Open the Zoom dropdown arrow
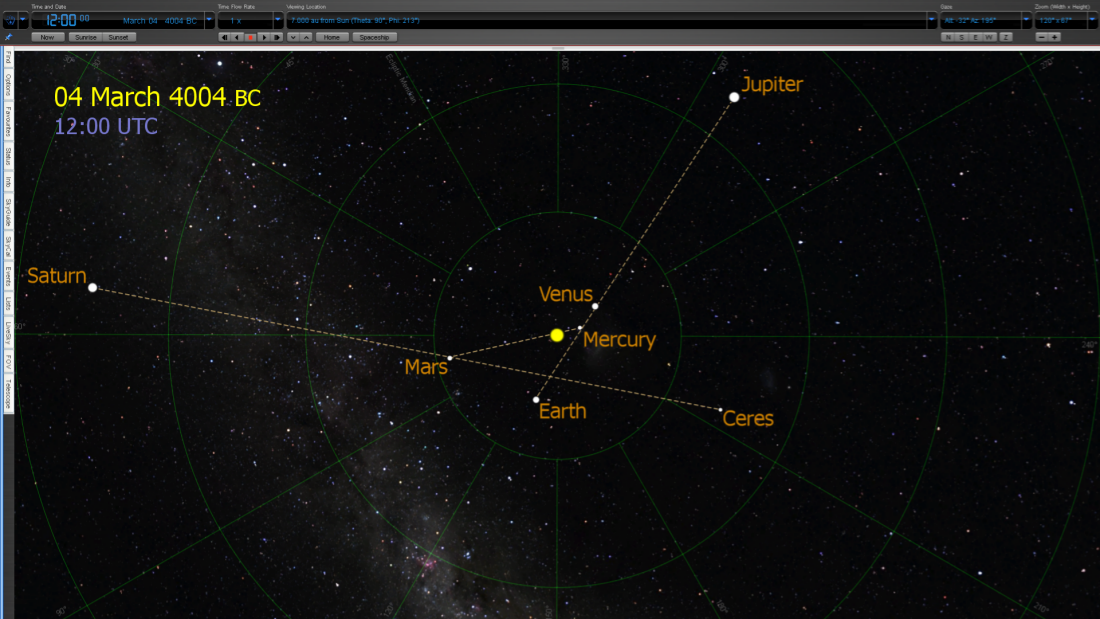The image size is (1100, 619). coord(1092,20)
